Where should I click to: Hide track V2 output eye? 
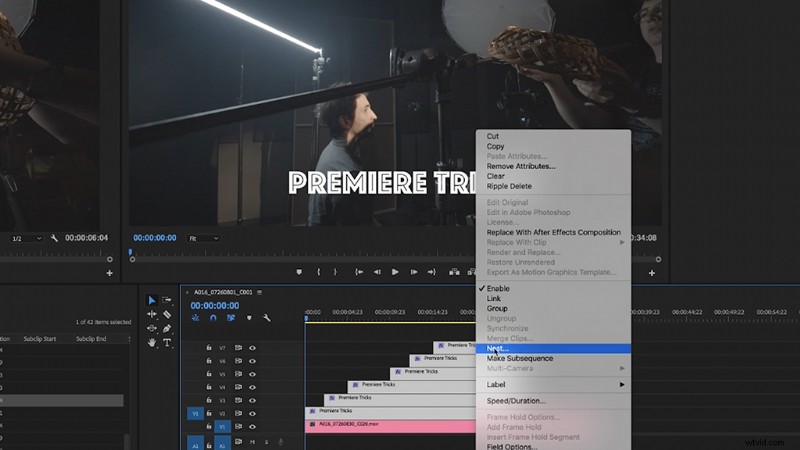click(x=252, y=413)
